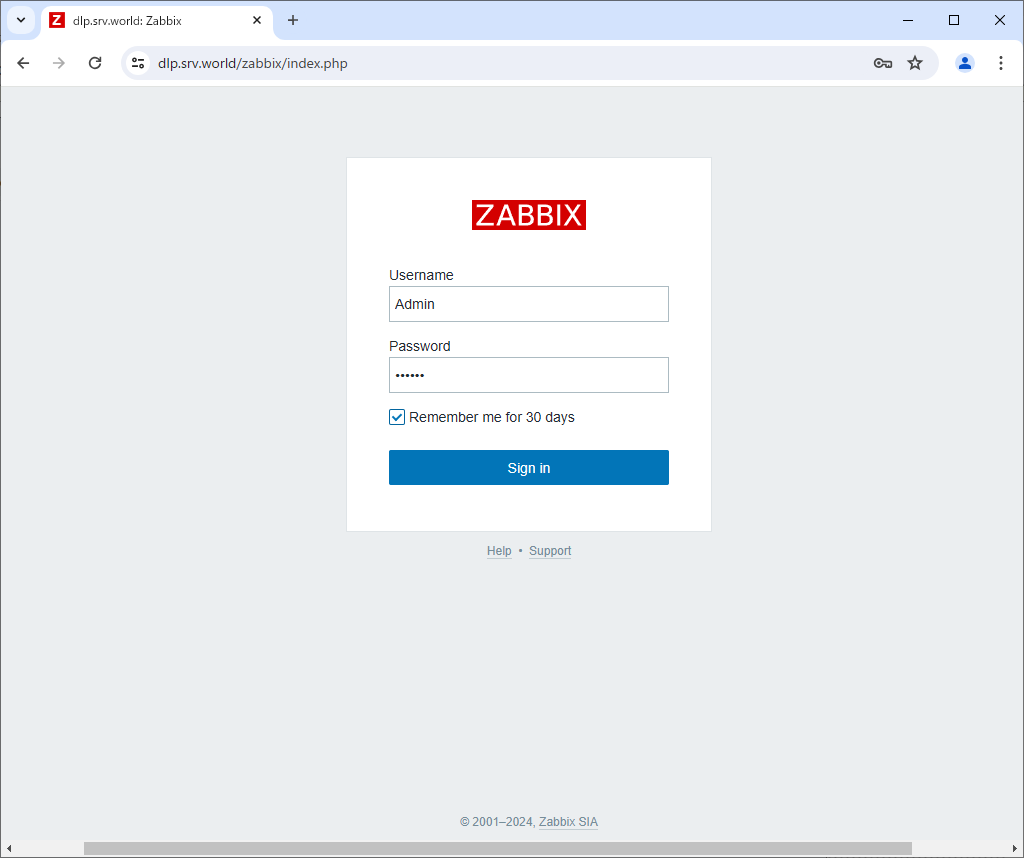Image resolution: width=1024 pixels, height=858 pixels.
Task: Open Chrome three-dot menu
Action: coord(1000,63)
